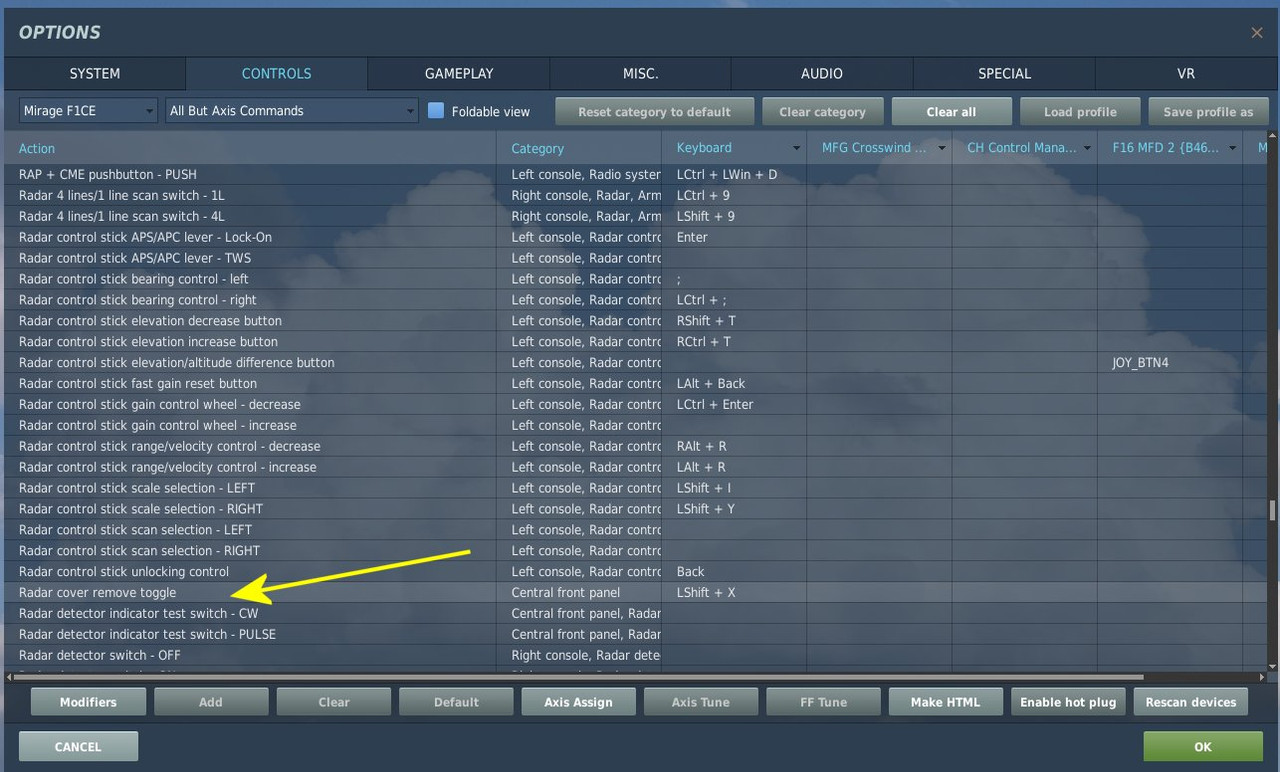The width and height of the screenshot is (1280, 772).
Task: Switch to the SYSTEM tab
Action: (95, 73)
